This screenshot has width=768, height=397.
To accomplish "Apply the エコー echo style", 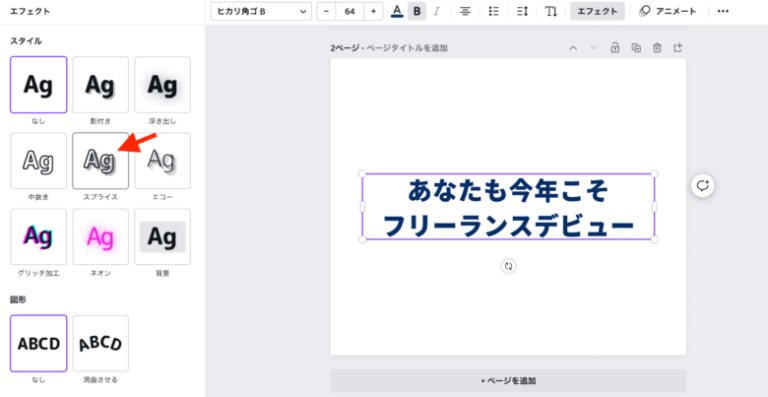I will [163, 161].
